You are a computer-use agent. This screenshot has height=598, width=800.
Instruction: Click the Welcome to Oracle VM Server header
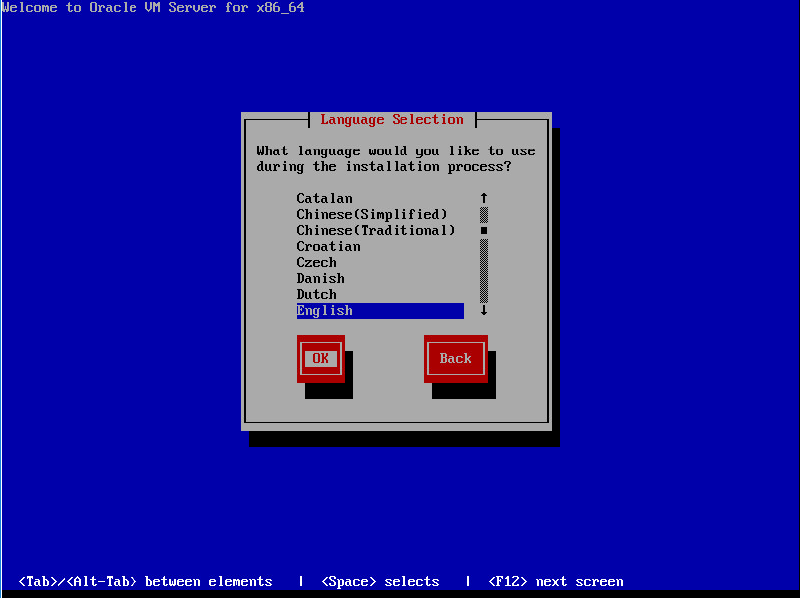coord(152,8)
